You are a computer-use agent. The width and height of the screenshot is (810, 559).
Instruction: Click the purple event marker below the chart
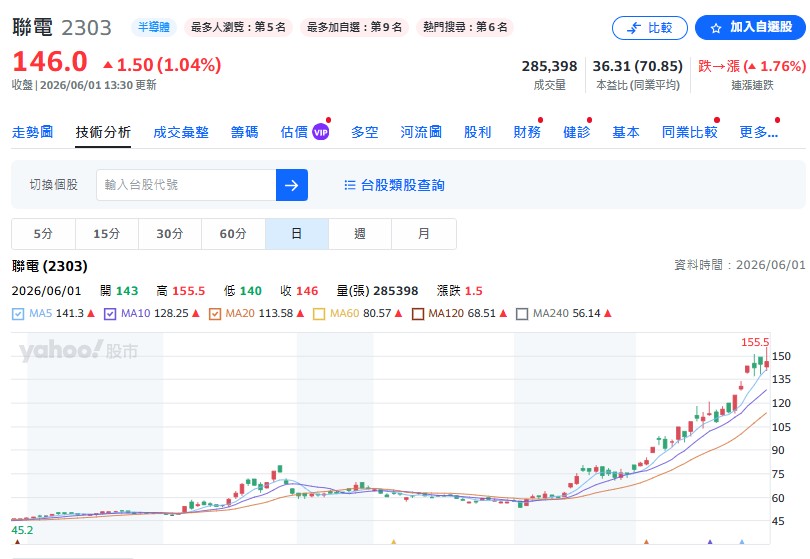(710, 542)
